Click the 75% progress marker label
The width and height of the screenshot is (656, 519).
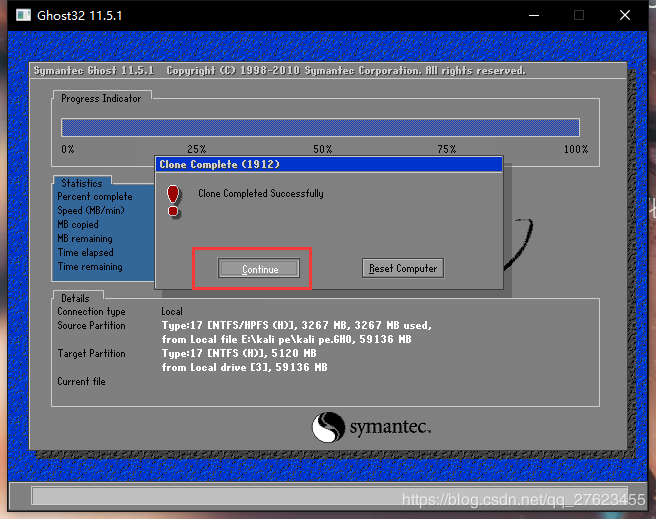pos(447,149)
